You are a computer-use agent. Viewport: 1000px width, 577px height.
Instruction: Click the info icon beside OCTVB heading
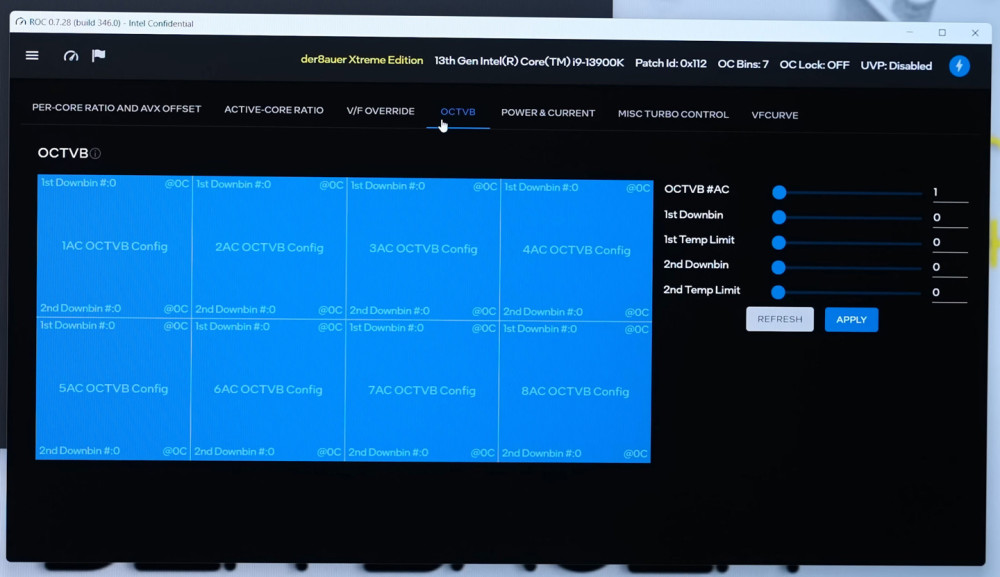tap(96, 154)
